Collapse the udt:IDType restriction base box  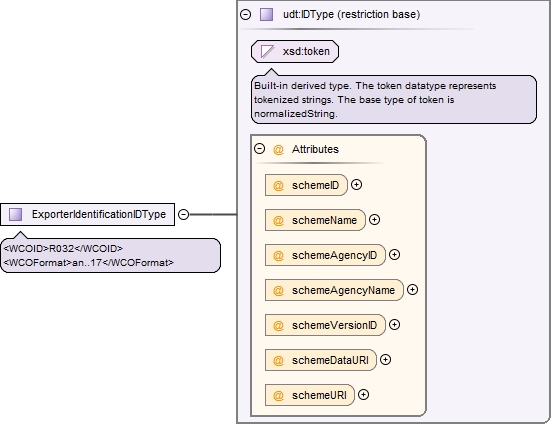[245, 14]
